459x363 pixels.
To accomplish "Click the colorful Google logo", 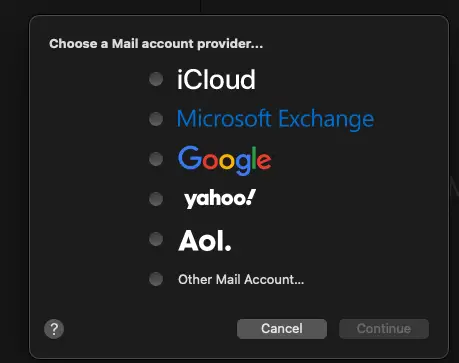I will pos(225,160).
